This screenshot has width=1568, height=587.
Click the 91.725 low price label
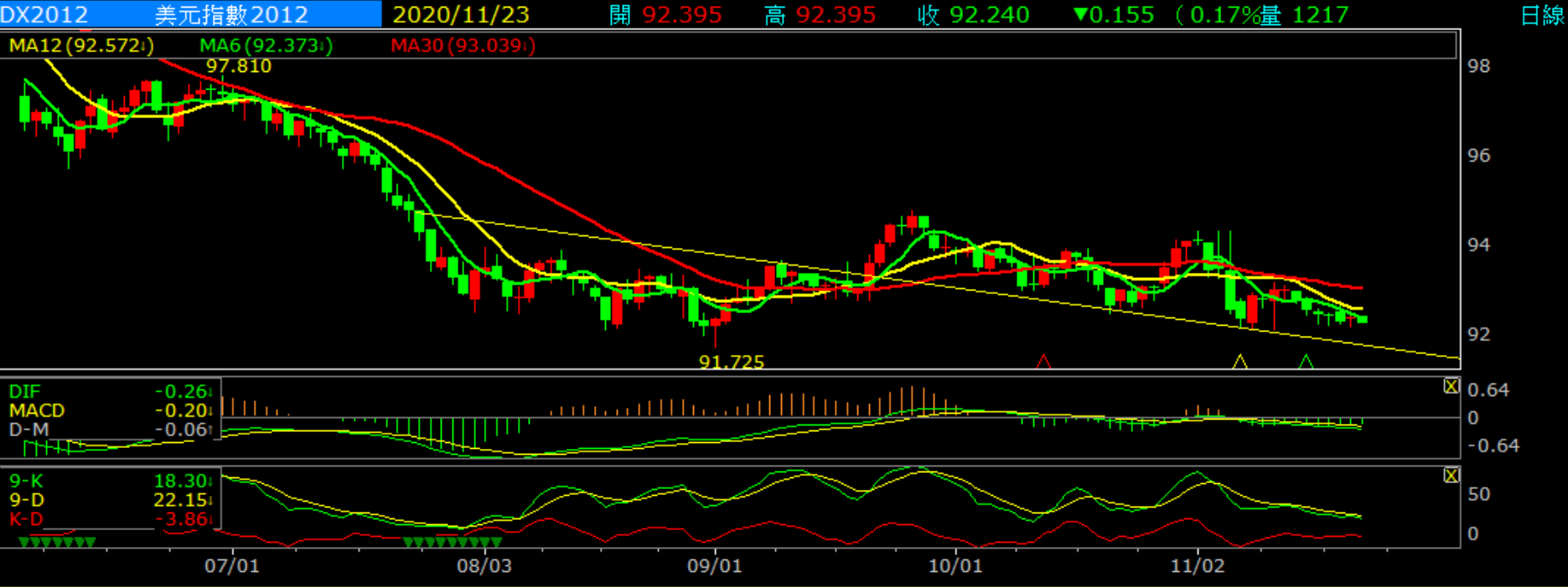(x=732, y=362)
